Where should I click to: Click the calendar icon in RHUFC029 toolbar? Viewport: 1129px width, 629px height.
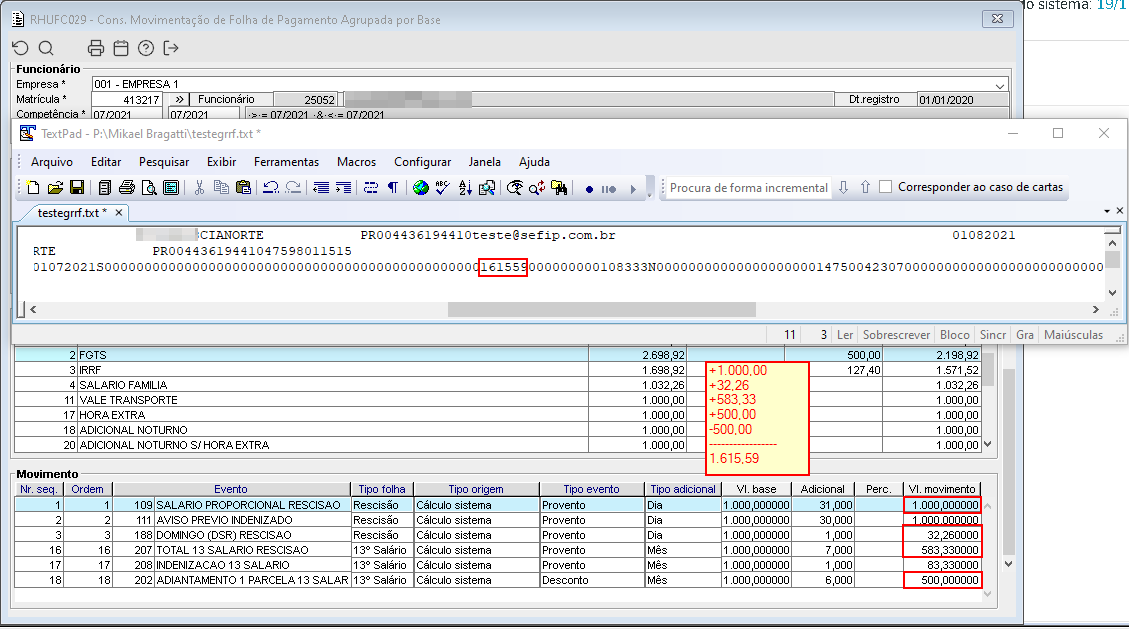(x=120, y=48)
